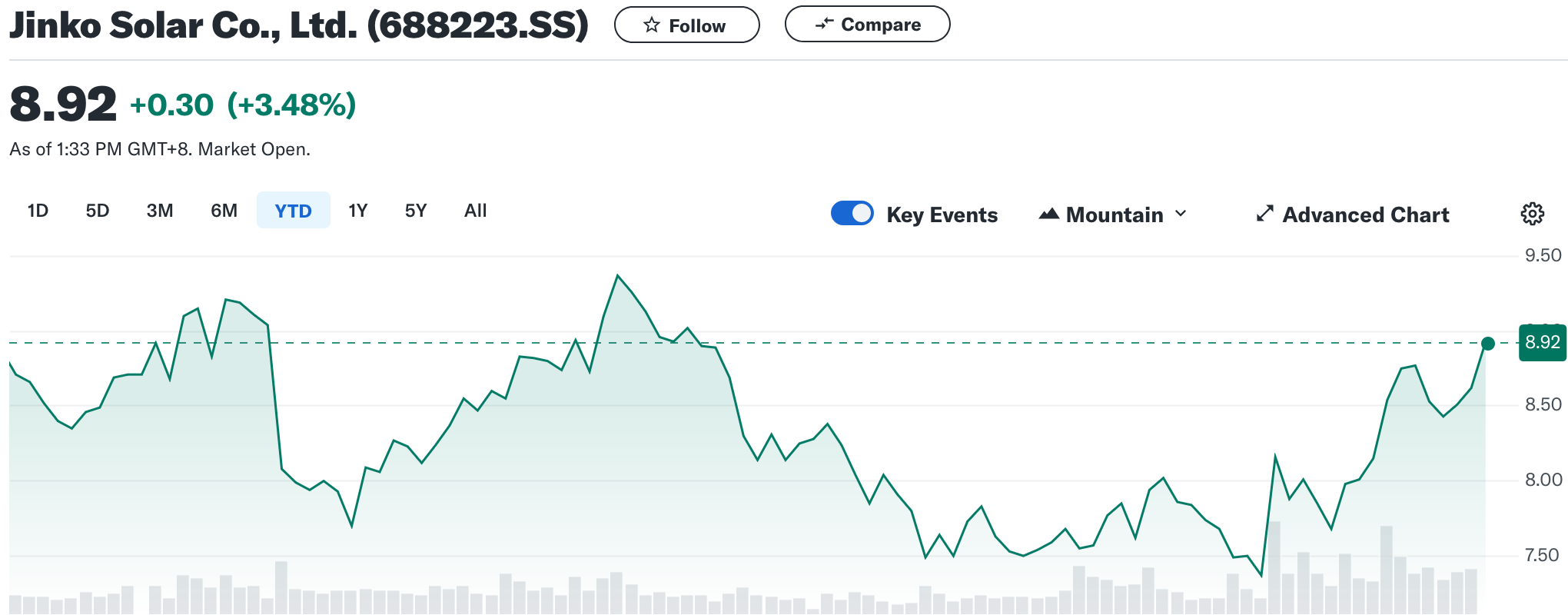1568x615 pixels.
Task: Select the 1D time range tab
Action: click(38, 211)
